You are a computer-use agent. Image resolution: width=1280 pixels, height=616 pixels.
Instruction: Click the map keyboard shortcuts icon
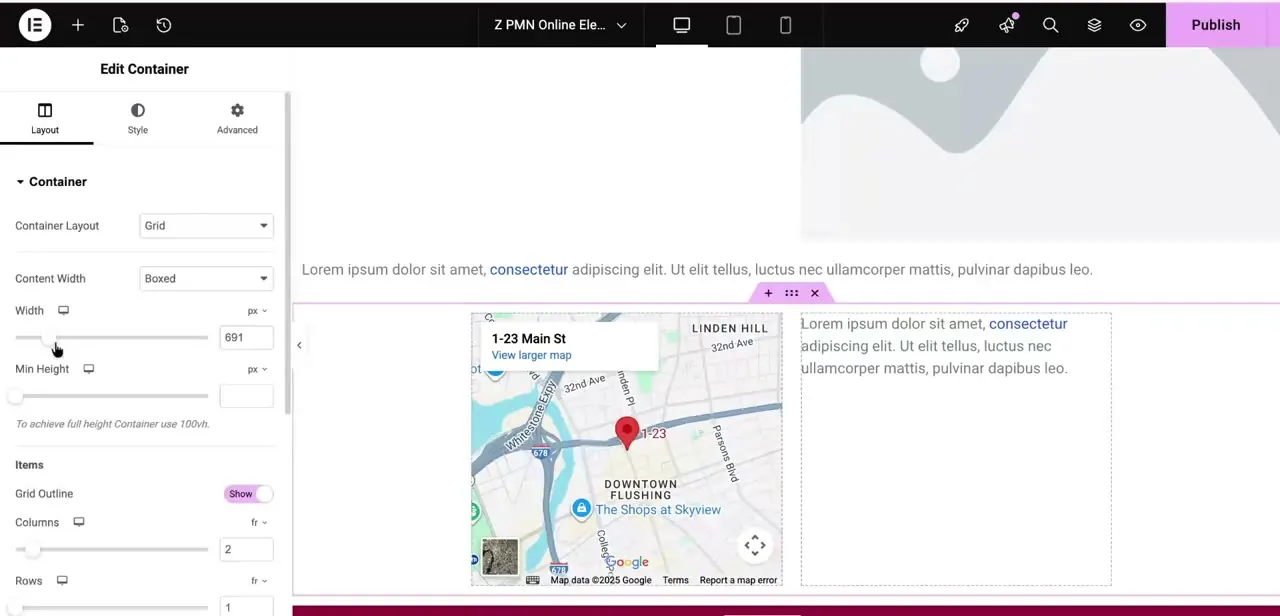click(x=533, y=580)
